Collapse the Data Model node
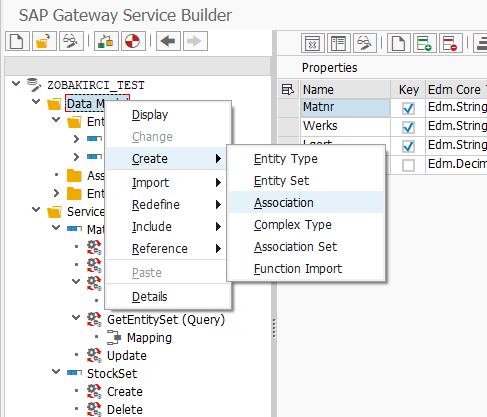487x417 pixels. pos(36,101)
